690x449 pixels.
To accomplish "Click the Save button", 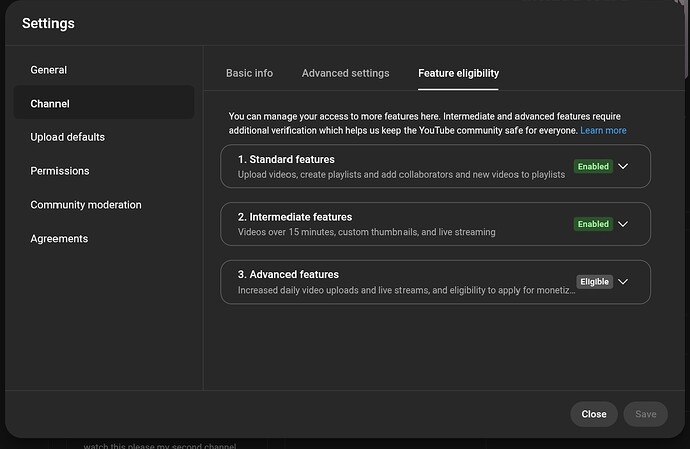I will pyautogui.click(x=645, y=414).
